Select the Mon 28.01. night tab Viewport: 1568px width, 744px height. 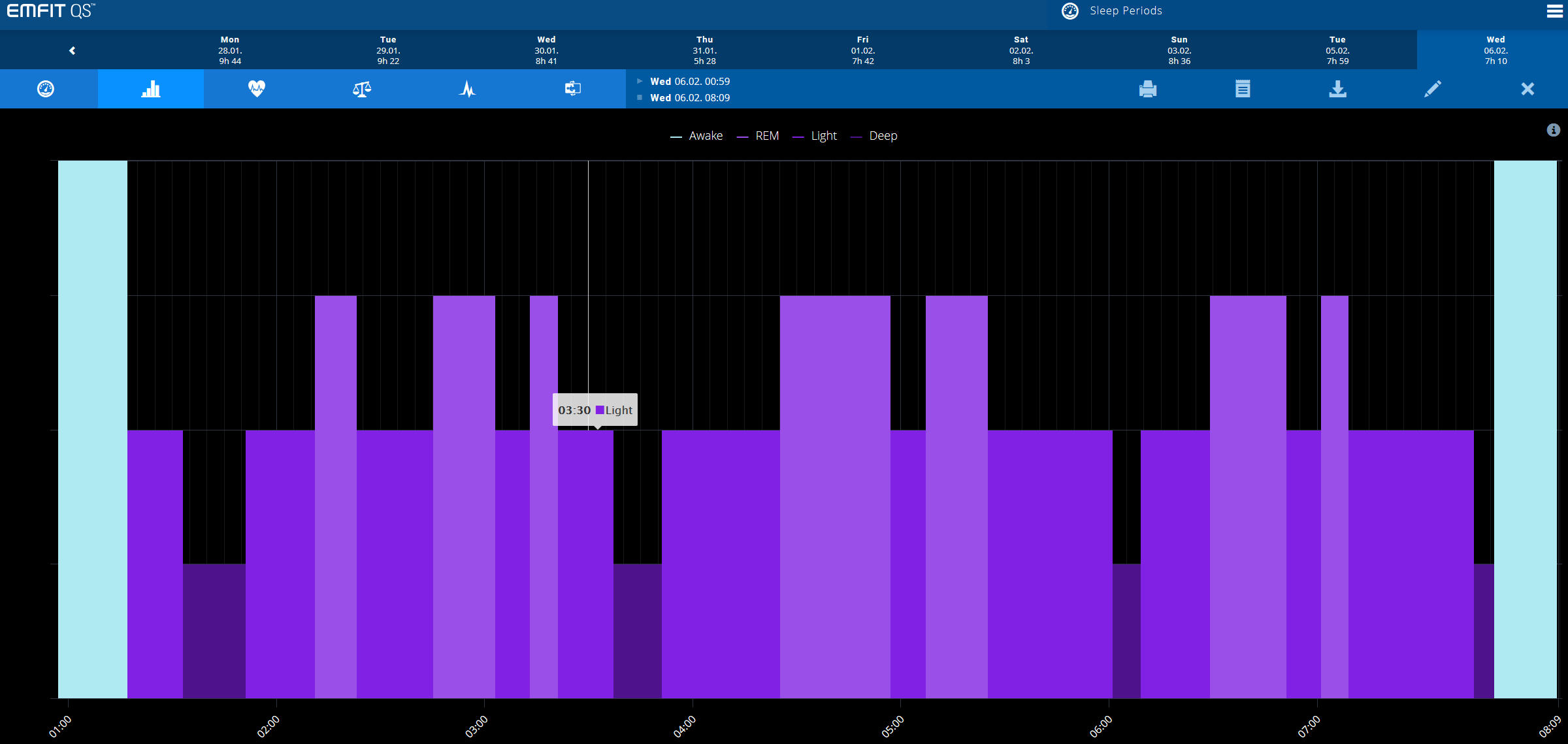(230, 50)
